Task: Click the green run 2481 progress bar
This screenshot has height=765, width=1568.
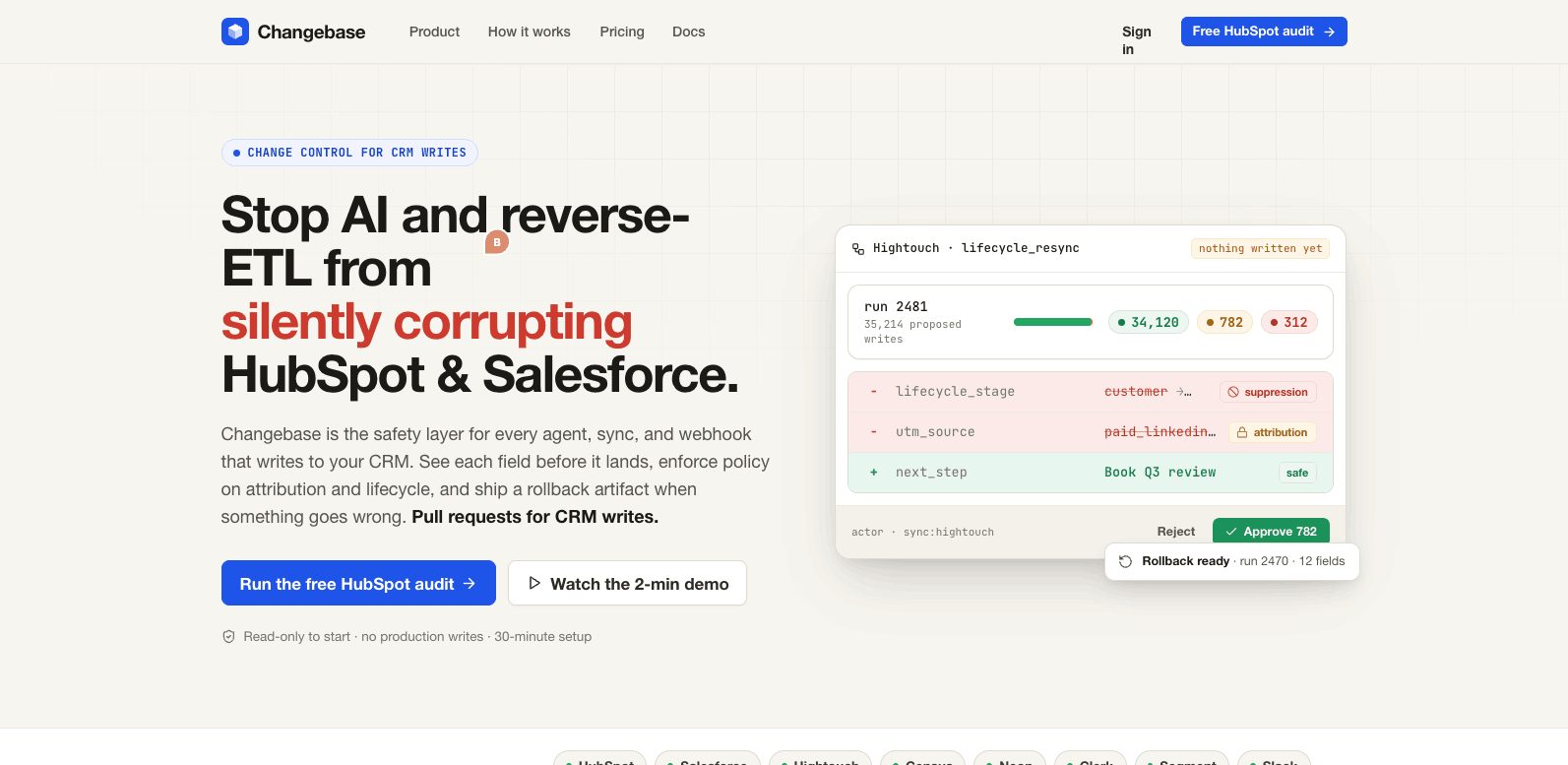Action: coord(1053,322)
